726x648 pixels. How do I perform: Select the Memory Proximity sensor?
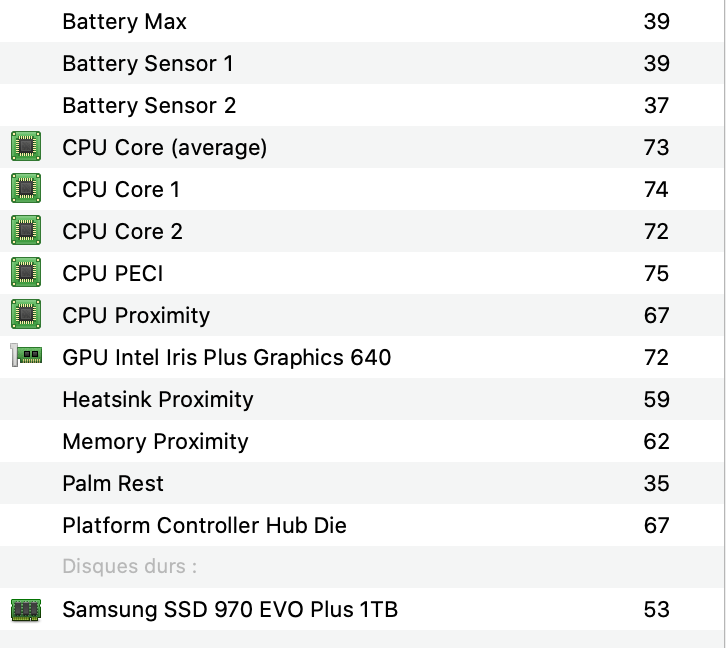(x=155, y=441)
